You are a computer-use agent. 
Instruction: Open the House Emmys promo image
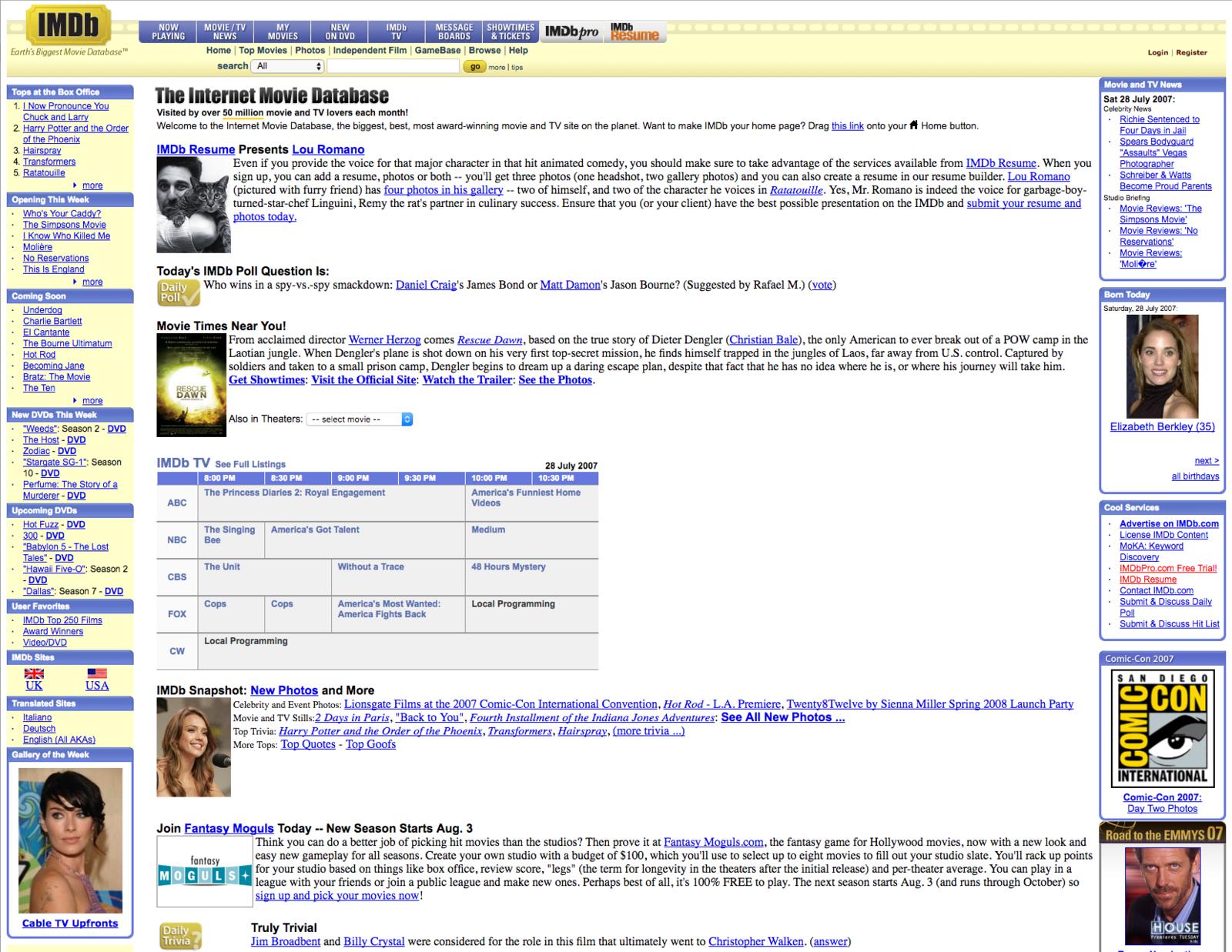(1162, 896)
